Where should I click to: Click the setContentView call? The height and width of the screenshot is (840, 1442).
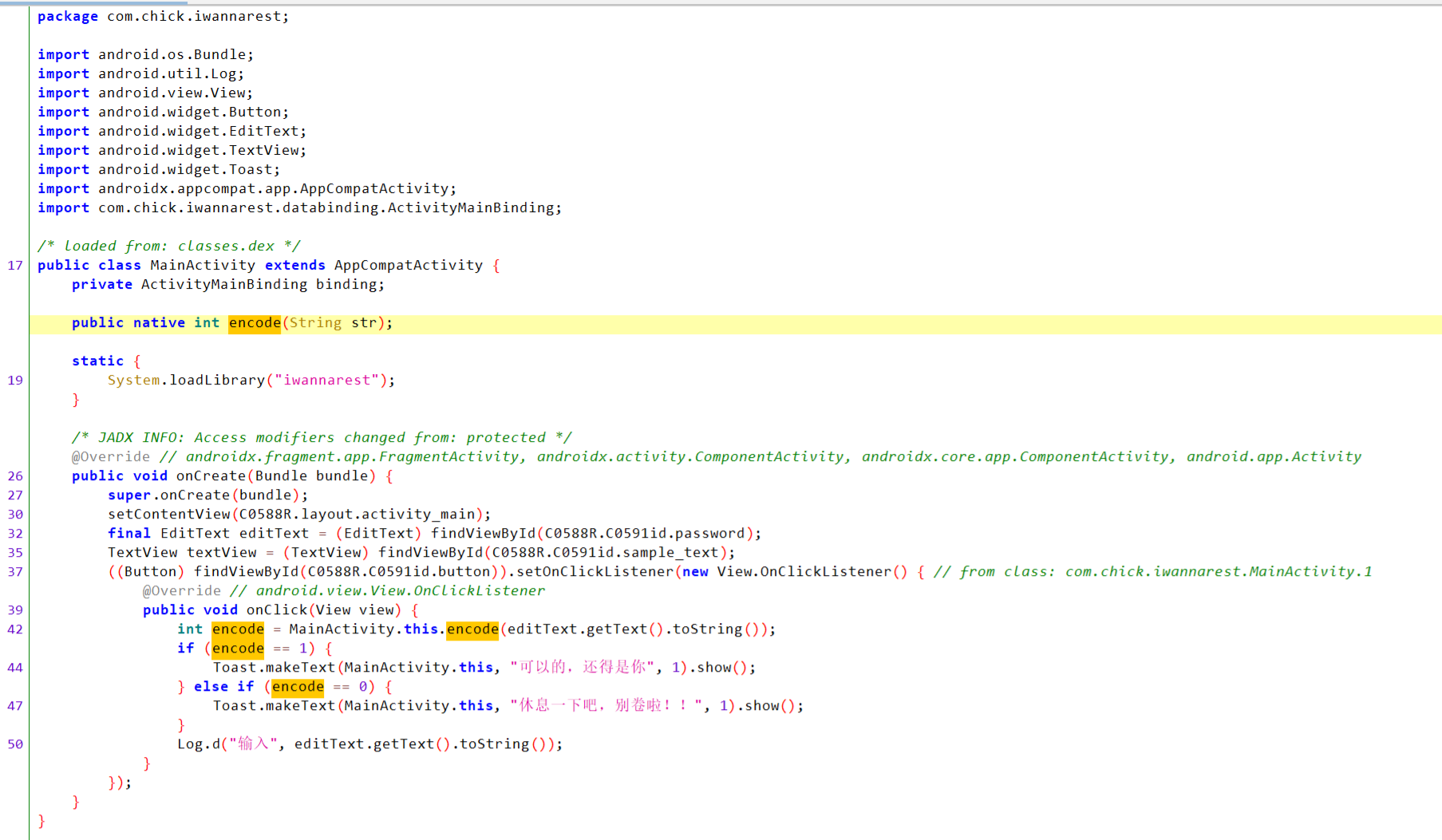[x=168, y=515]
